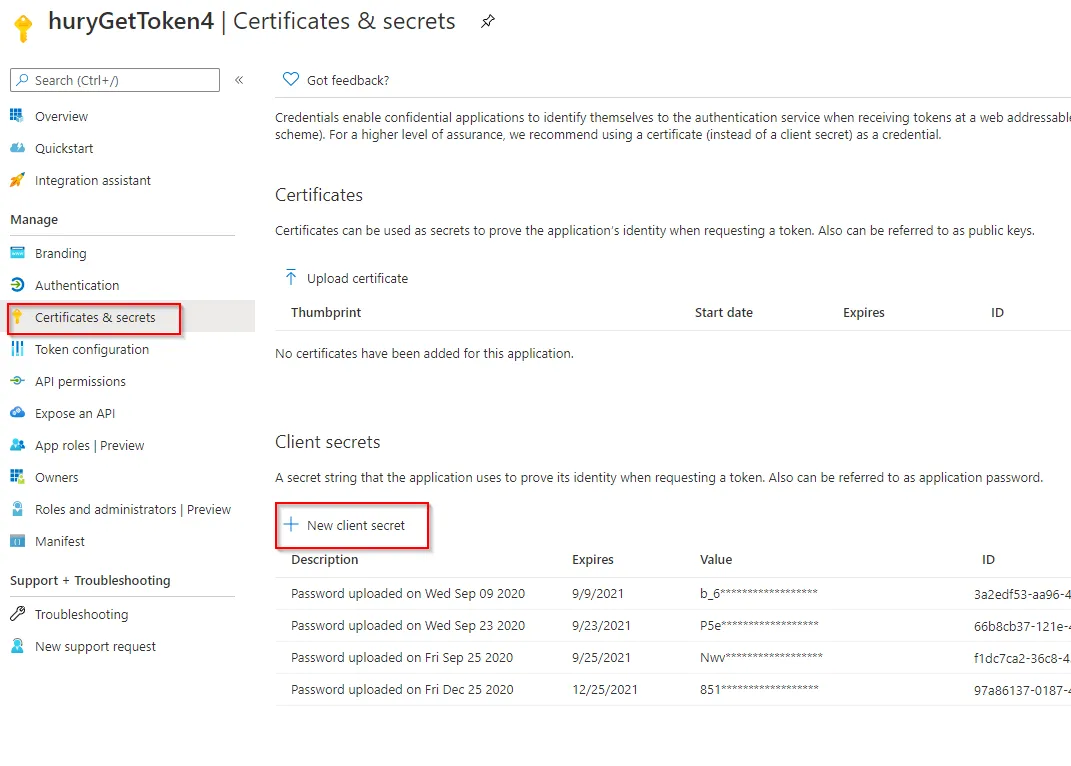Click the Troubleshooting wrench icon

[x=17, y=614]
